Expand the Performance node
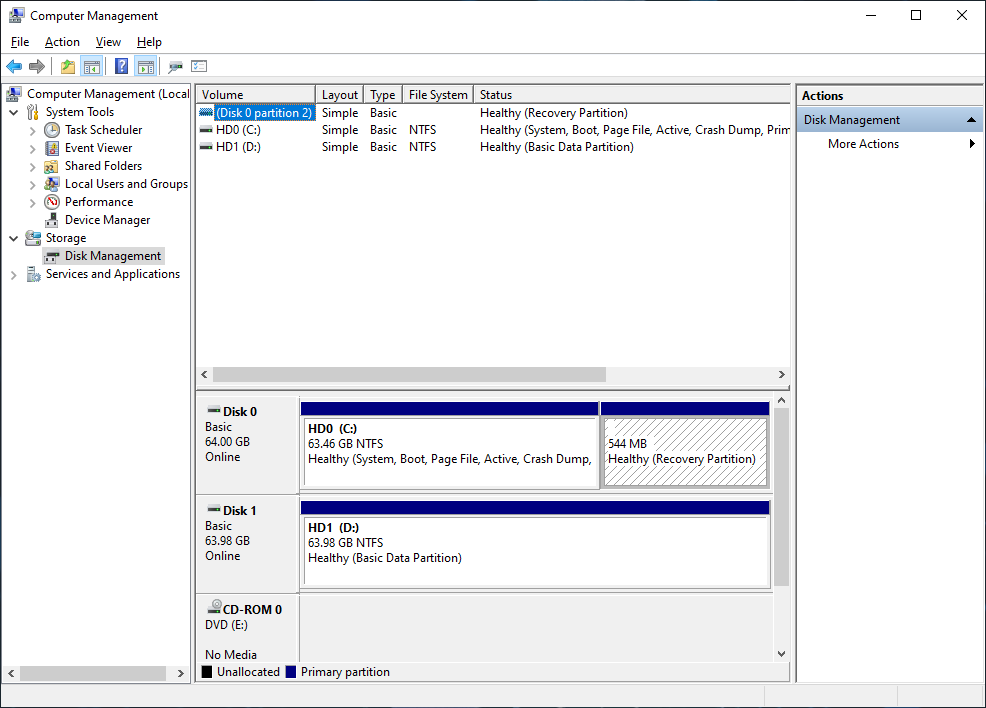This screenshot has height=708, width=986. [x=33, y=202]
